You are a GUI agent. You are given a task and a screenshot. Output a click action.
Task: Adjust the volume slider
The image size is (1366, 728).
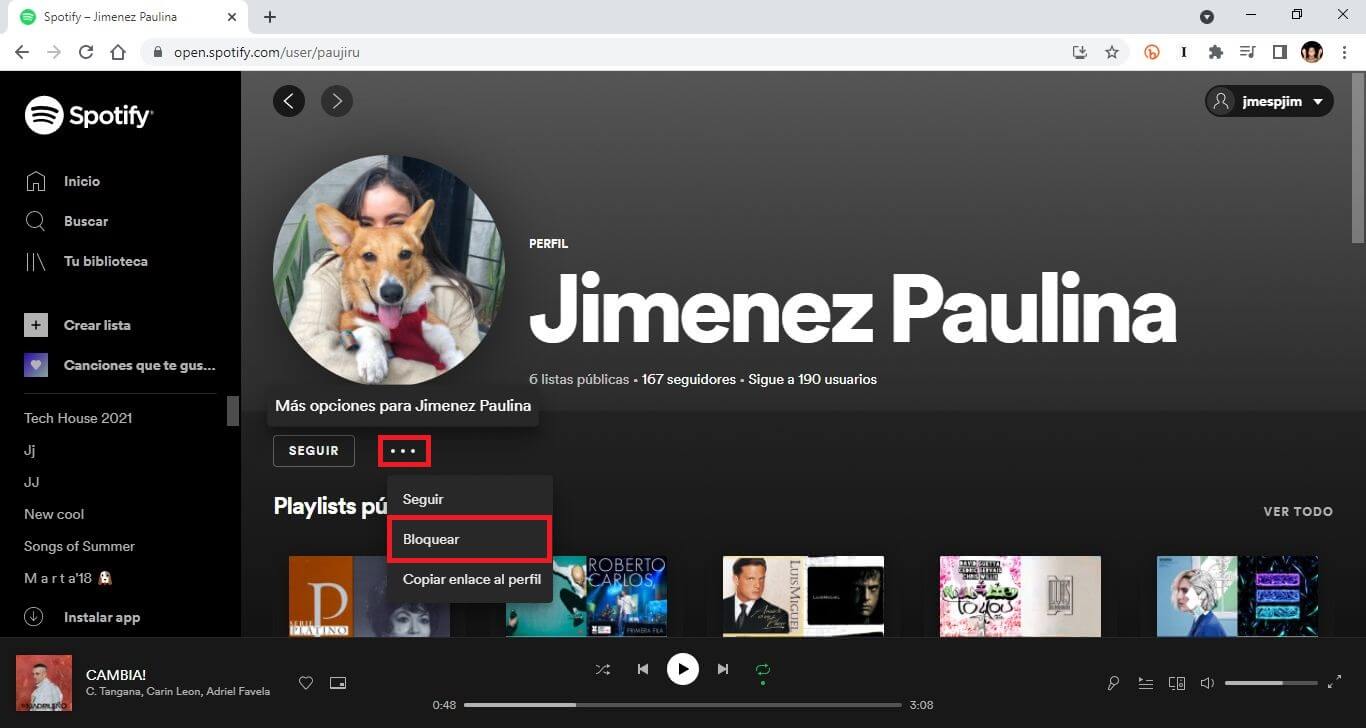click(x=1271, y=683)
